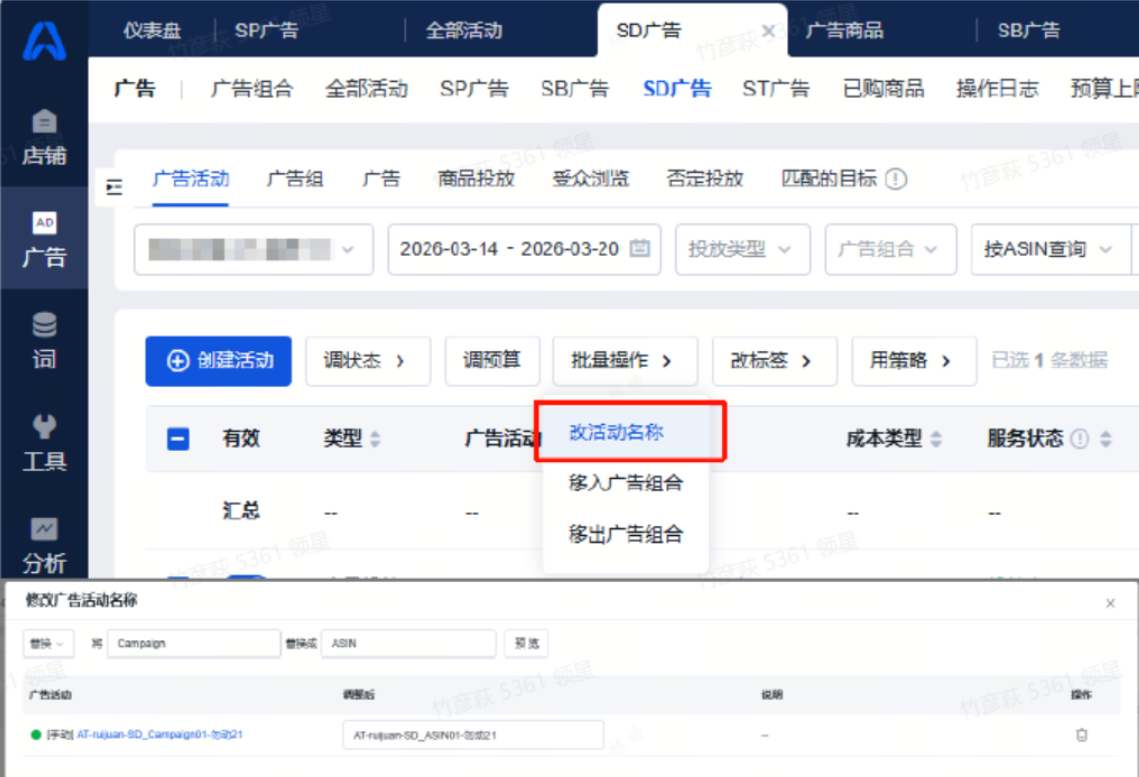This screenshot has width=1139, height=777.
Task: Click the 预览 button in dialog
Action: (x=526, y=644)
